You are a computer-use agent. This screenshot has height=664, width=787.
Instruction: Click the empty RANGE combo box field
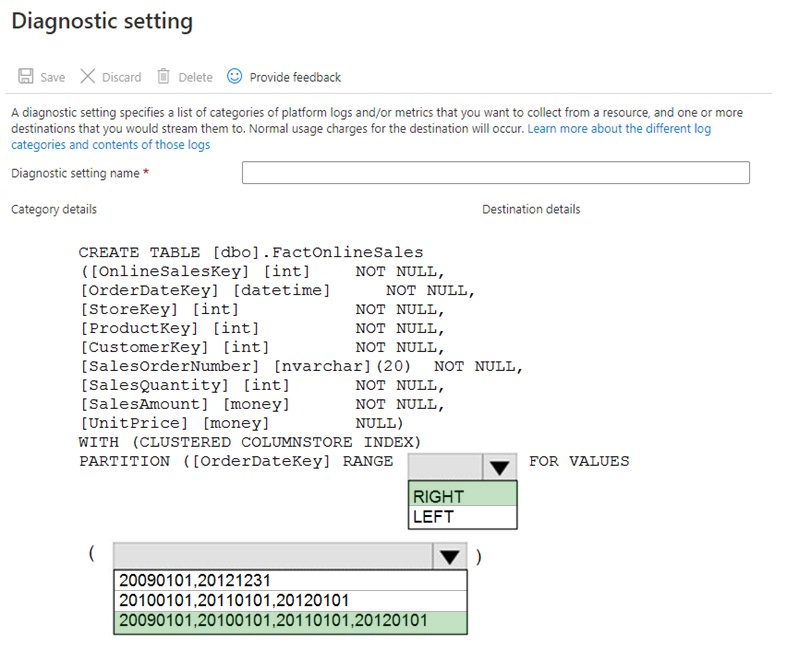coord(446,467)
